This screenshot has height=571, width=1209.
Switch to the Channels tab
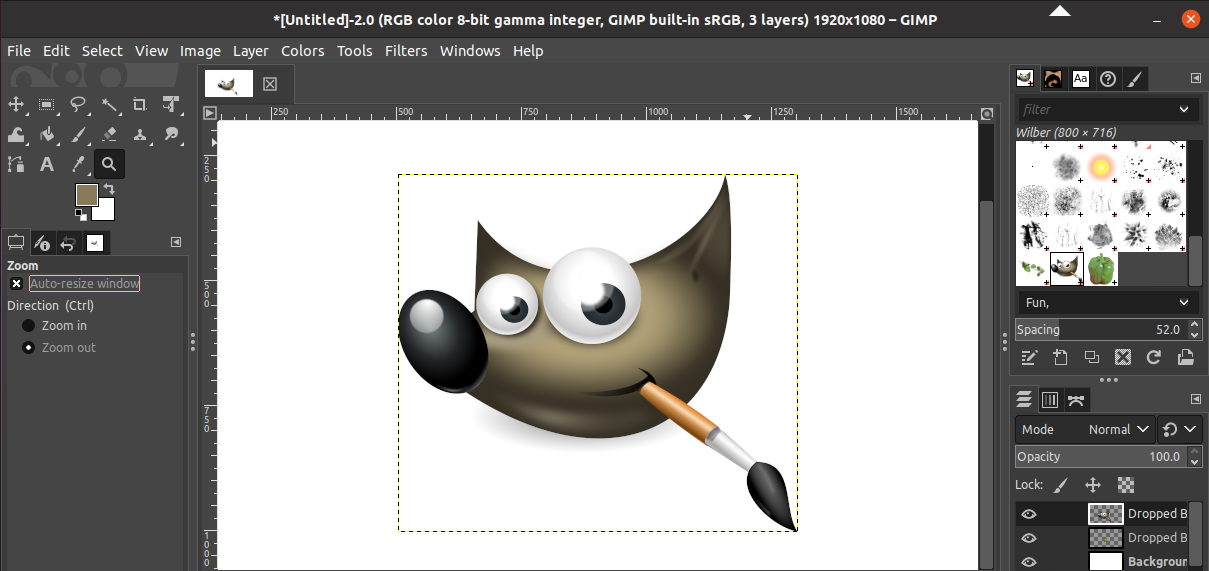pos(1050,400)
